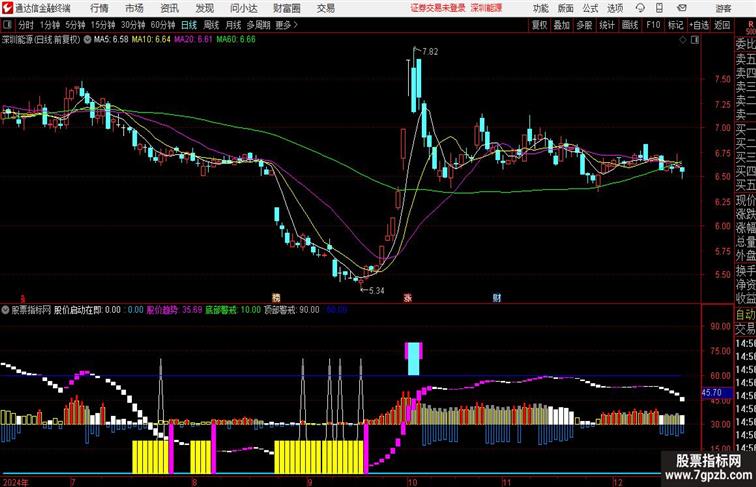
Task: Click the 通达信金融终端 logo icon
Action: [x=7, y=8]
